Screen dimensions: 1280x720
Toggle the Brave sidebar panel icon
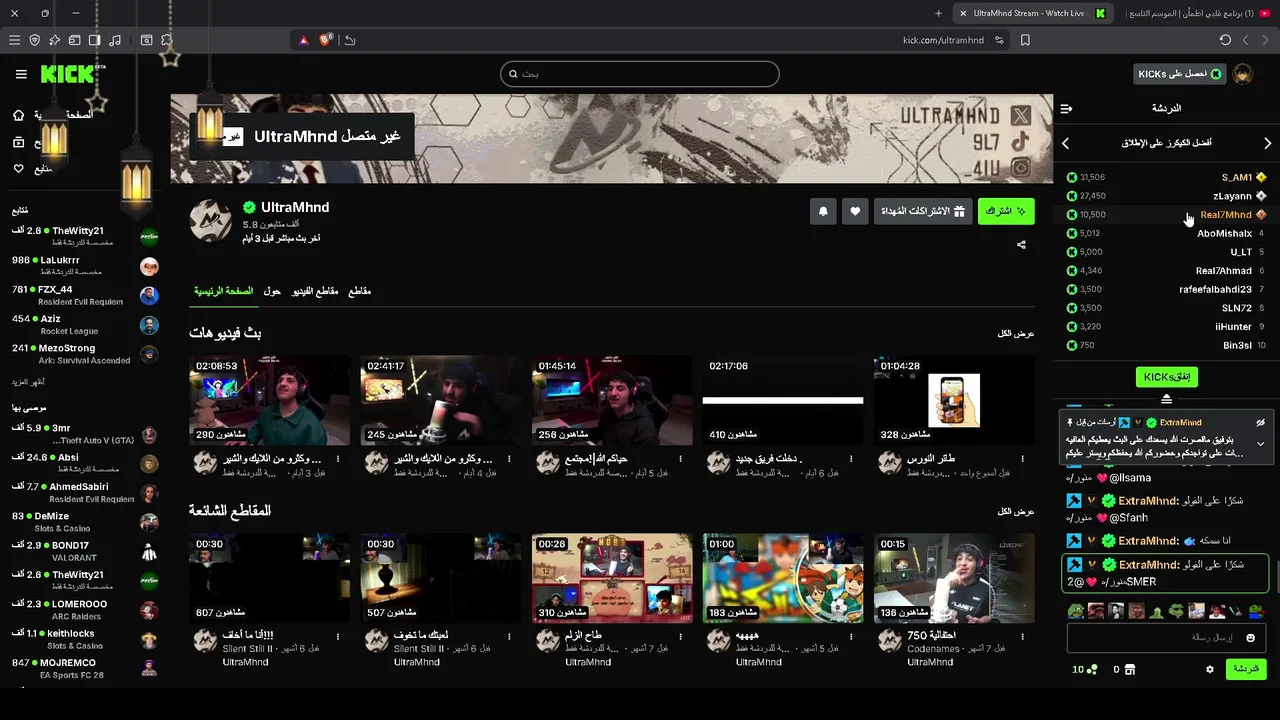(95, 40)
